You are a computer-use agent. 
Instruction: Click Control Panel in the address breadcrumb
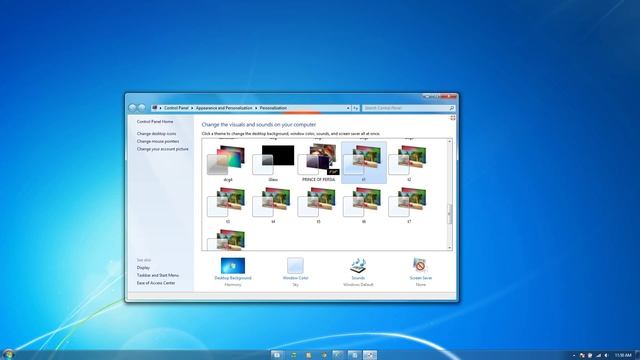[176, 108]
